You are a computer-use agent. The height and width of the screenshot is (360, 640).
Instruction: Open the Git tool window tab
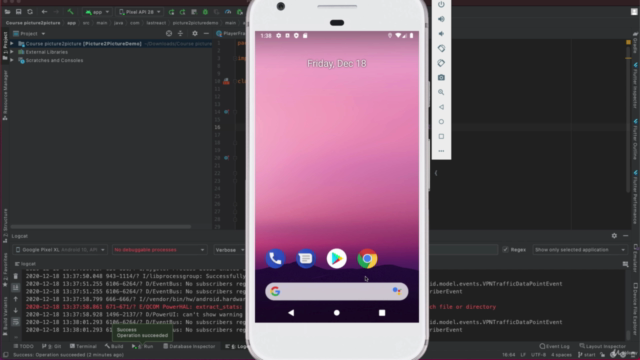[x=51, y=346]
